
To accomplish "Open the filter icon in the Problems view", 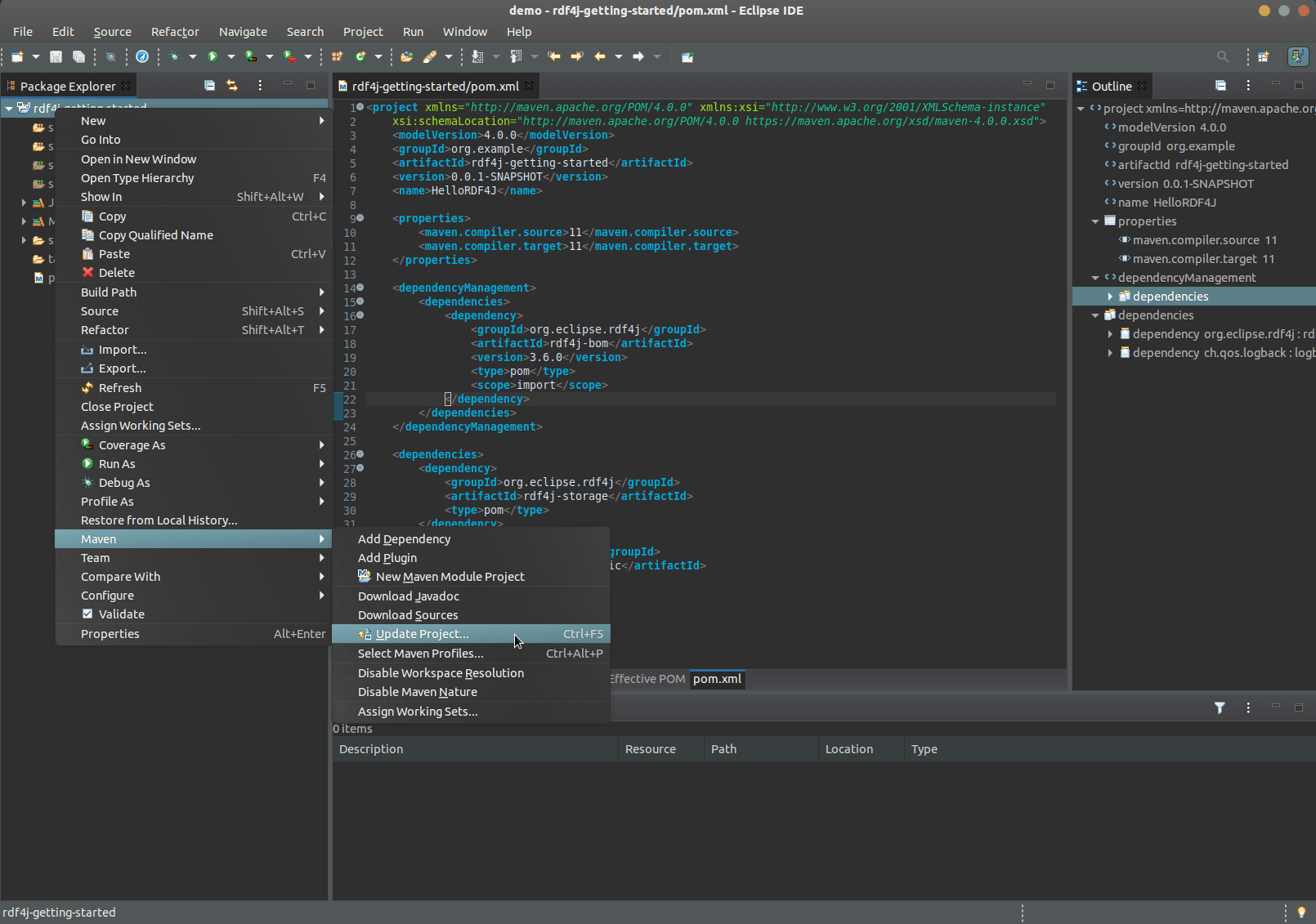I will (x=1220, y=708).
